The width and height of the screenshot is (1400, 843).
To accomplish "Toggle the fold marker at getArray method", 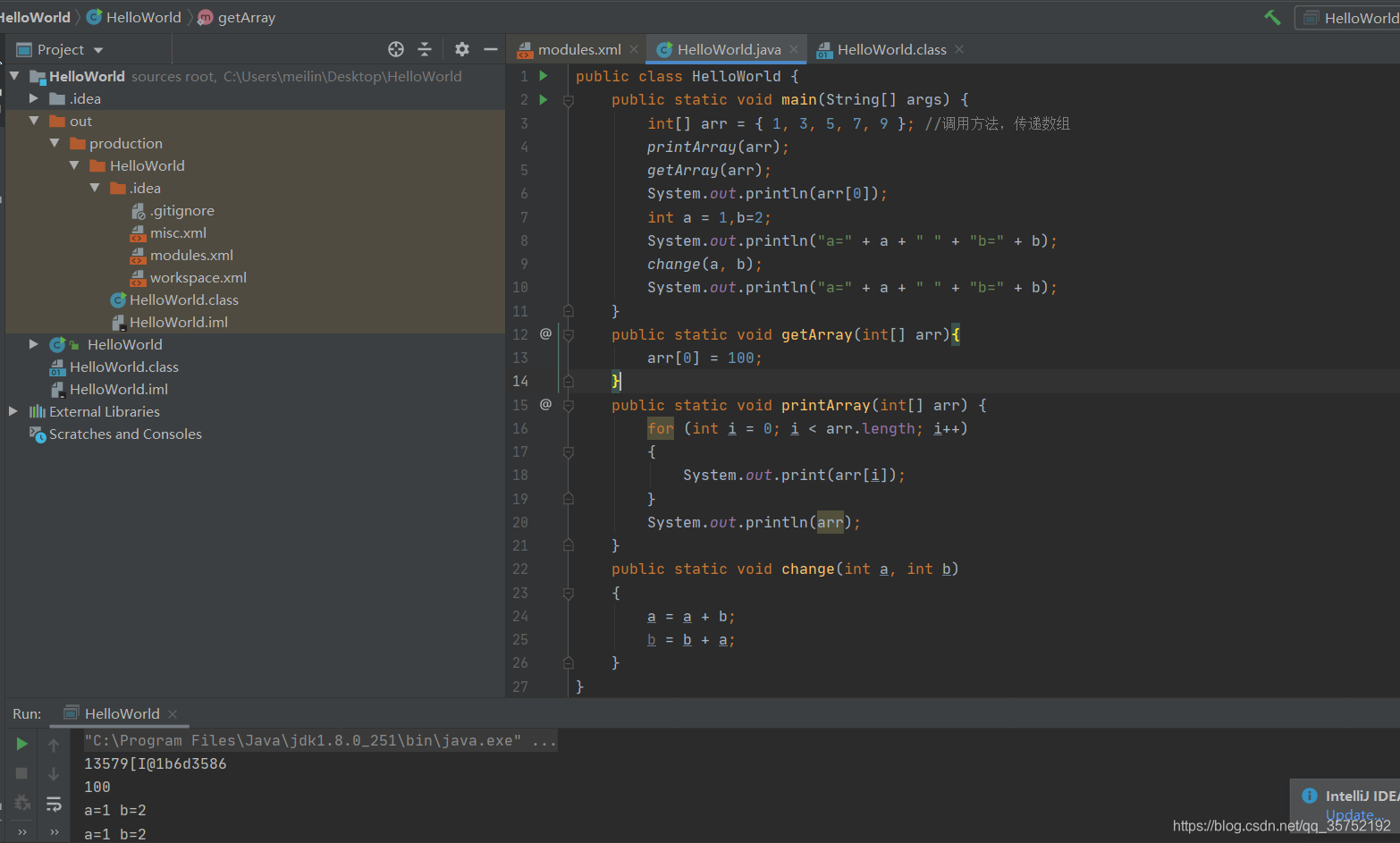I will click(568, 334).
